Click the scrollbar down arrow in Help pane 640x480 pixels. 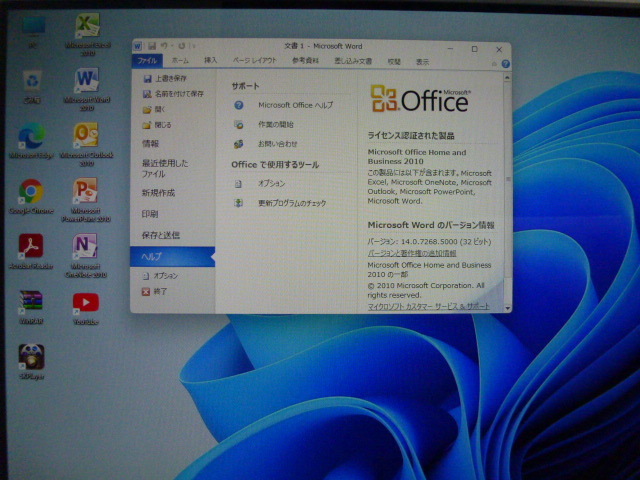(508, 308)
